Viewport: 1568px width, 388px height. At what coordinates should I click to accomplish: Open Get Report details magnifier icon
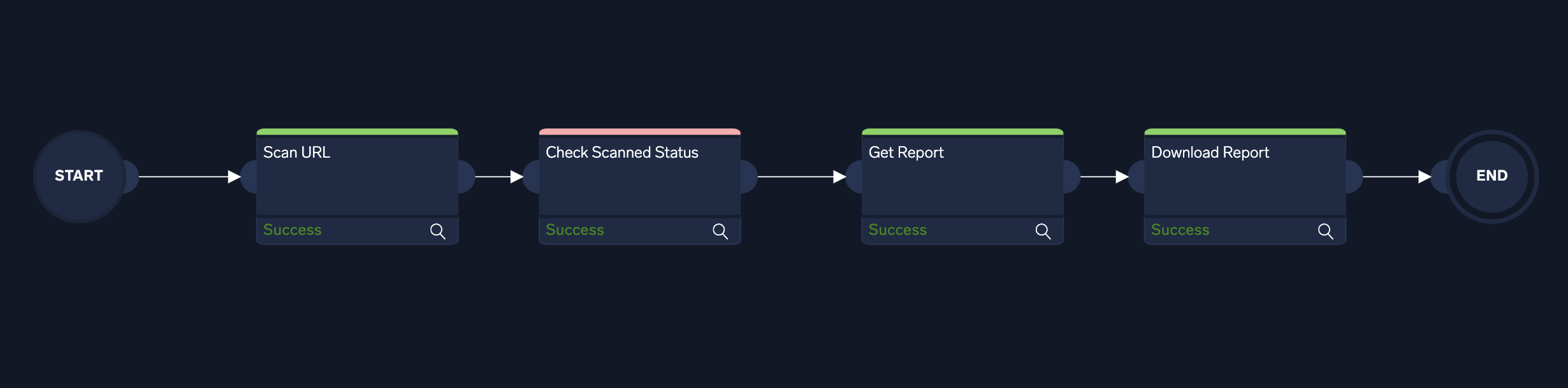(1043, 231)
